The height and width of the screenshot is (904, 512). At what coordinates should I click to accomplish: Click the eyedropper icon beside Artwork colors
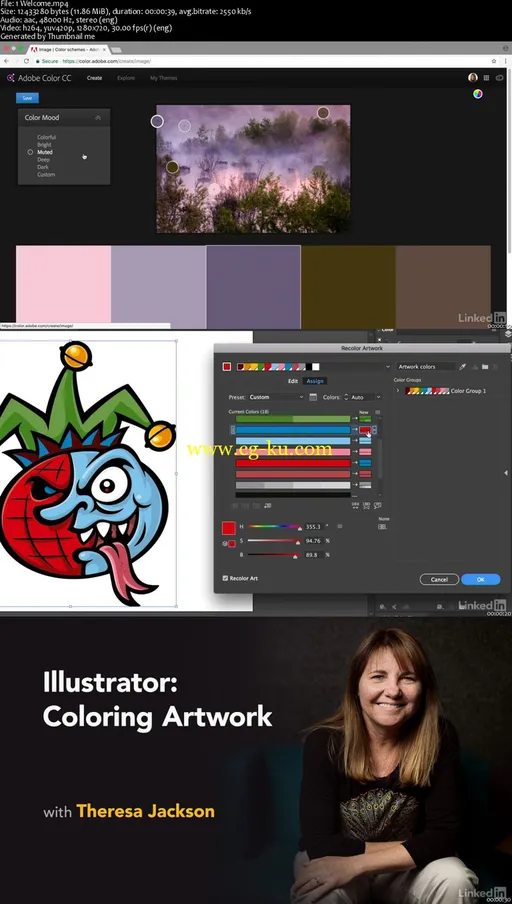coord(462,367)
